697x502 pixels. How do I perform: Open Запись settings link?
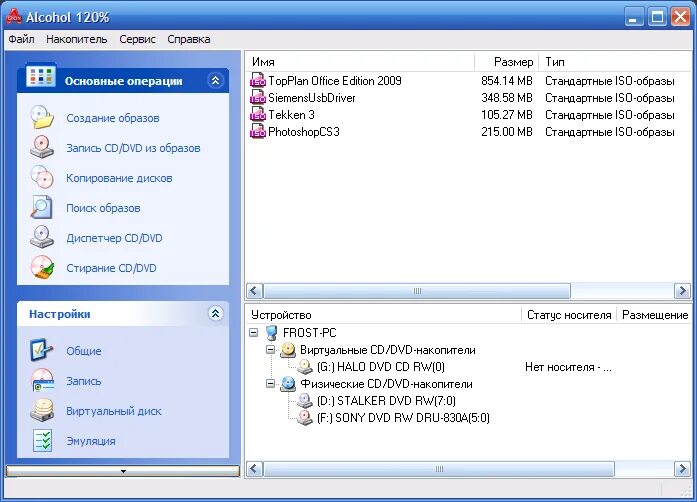click(84, 381)
